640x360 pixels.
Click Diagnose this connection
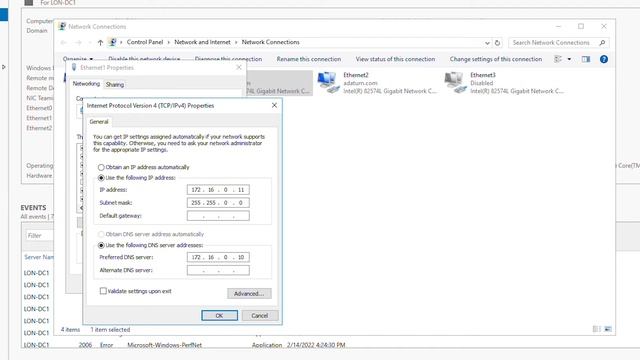[x=228, y=59]
